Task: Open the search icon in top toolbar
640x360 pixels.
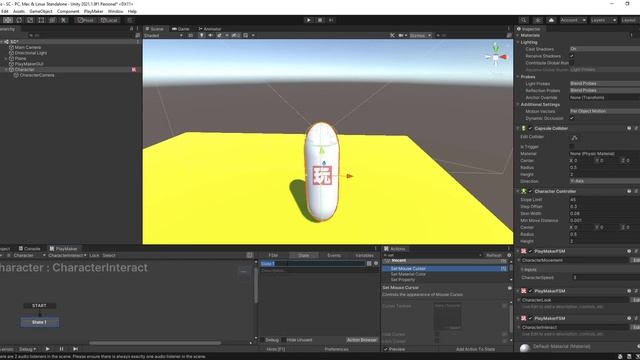Action: [524, 20]
